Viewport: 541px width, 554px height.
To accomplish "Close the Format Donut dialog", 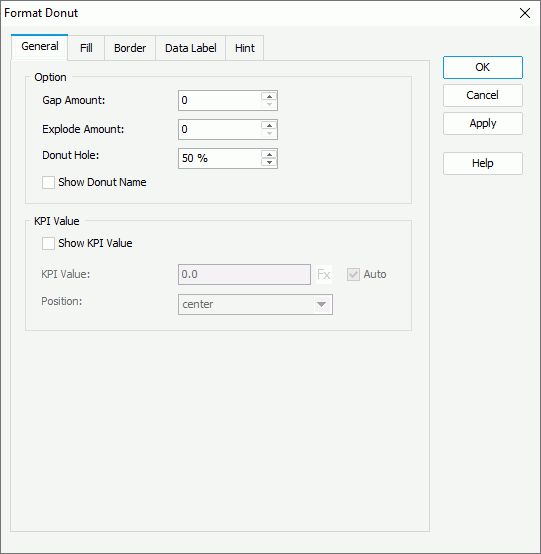I will [x=525, y=13].
